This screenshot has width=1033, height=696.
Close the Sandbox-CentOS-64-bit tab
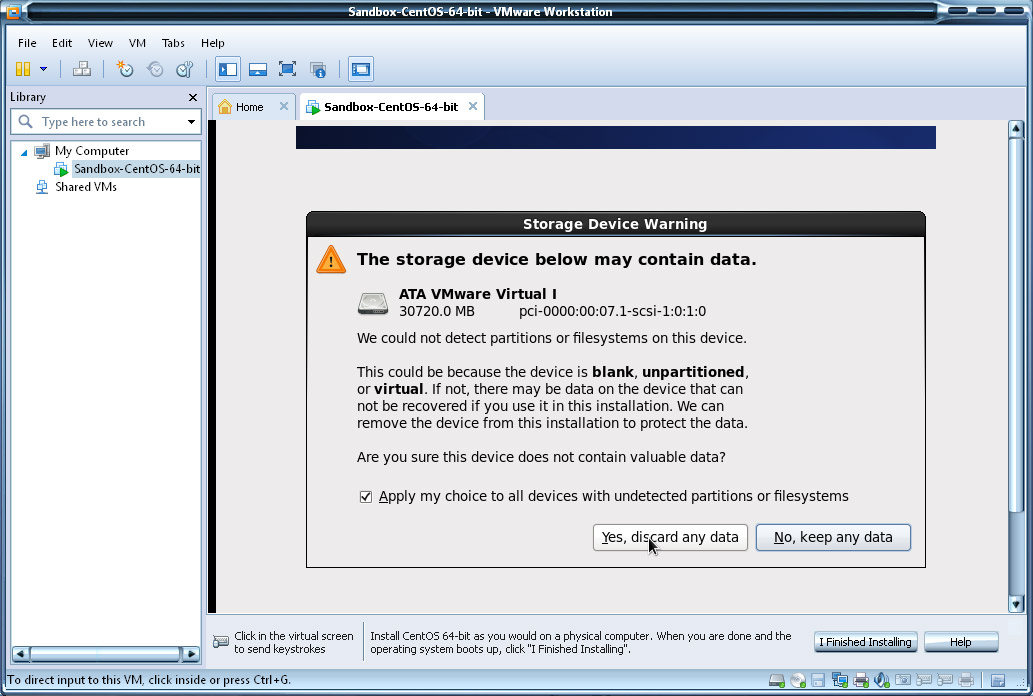click(x=473, y=106)
